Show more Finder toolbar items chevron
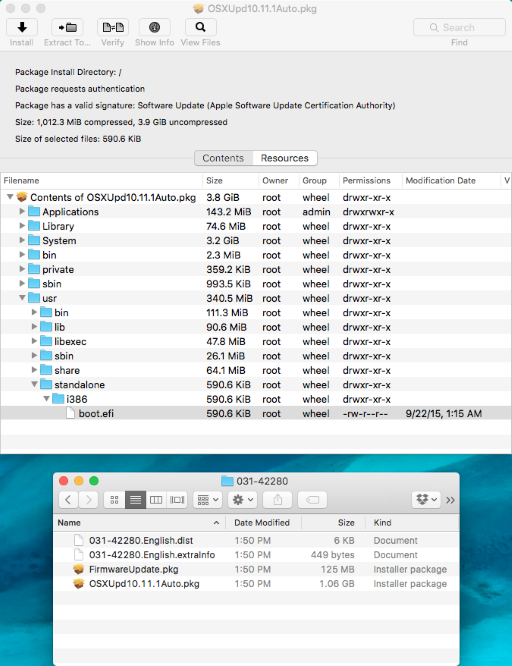The image size is (512, 666). (x=450, y=500)
